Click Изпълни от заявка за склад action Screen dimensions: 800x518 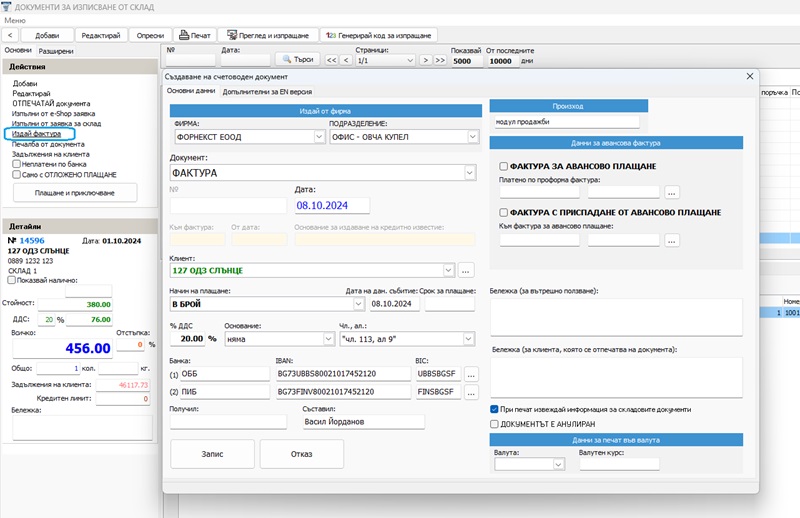56,124
